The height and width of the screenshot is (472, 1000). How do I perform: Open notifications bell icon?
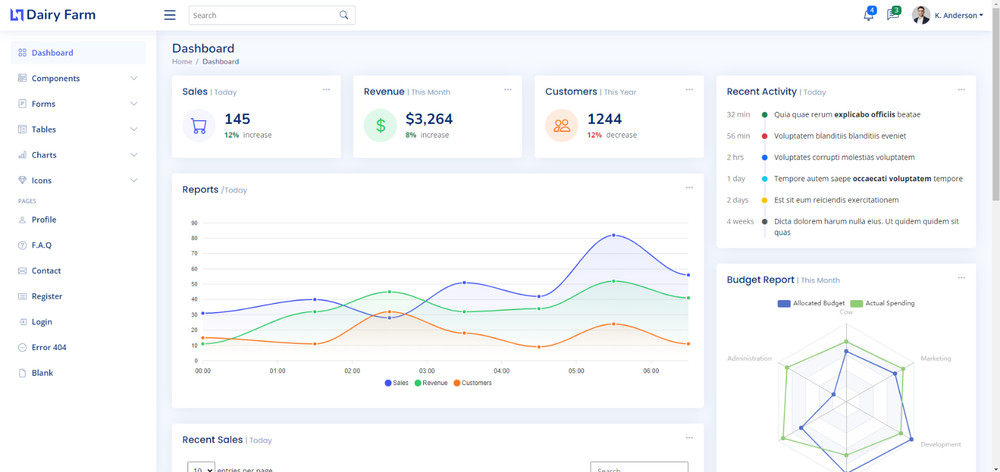869,15
